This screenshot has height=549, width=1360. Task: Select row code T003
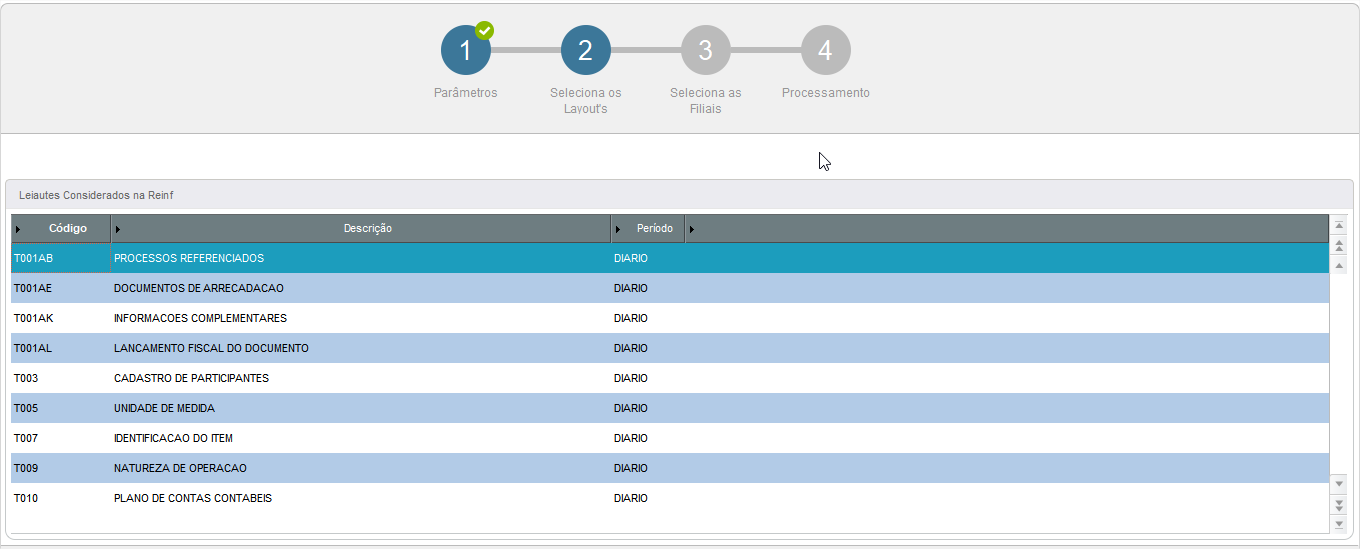coord(26,378)
